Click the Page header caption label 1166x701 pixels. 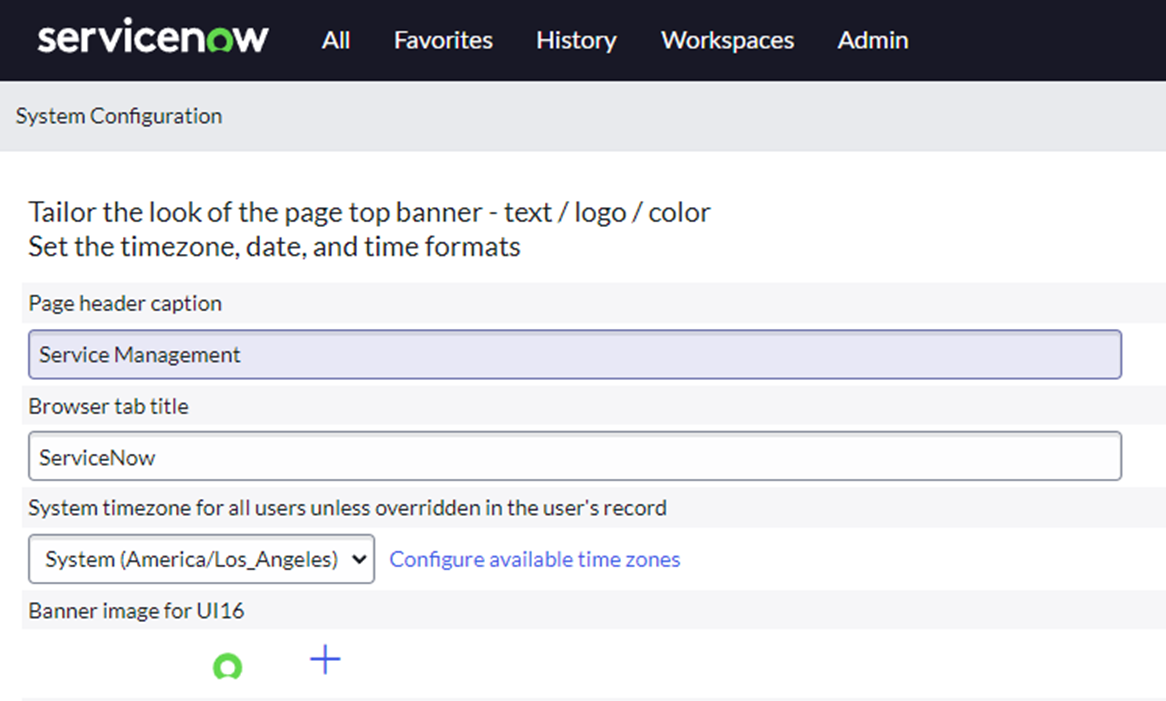(x=125, y=304)
